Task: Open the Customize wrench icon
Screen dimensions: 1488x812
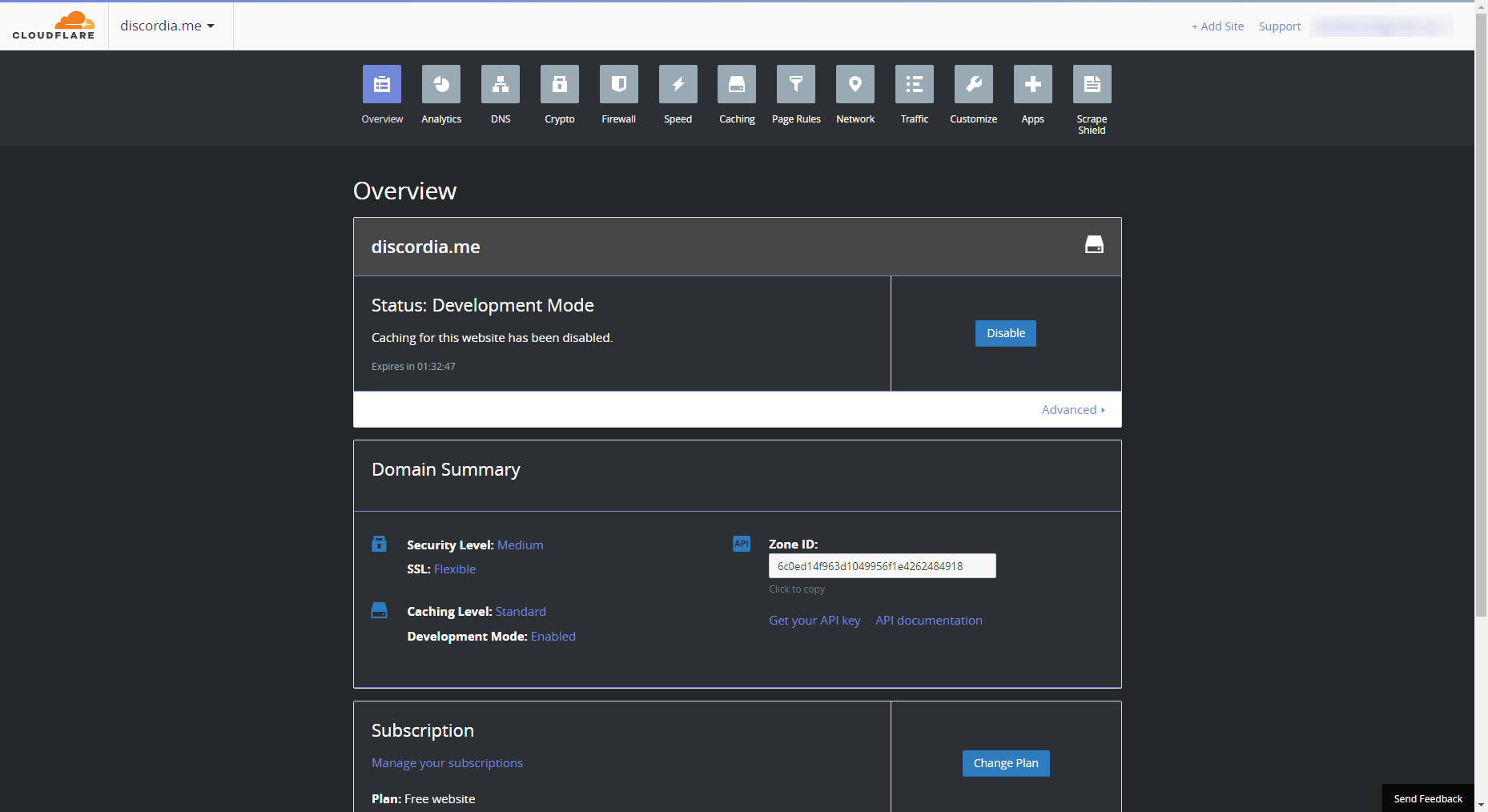Action: (974, 84)
